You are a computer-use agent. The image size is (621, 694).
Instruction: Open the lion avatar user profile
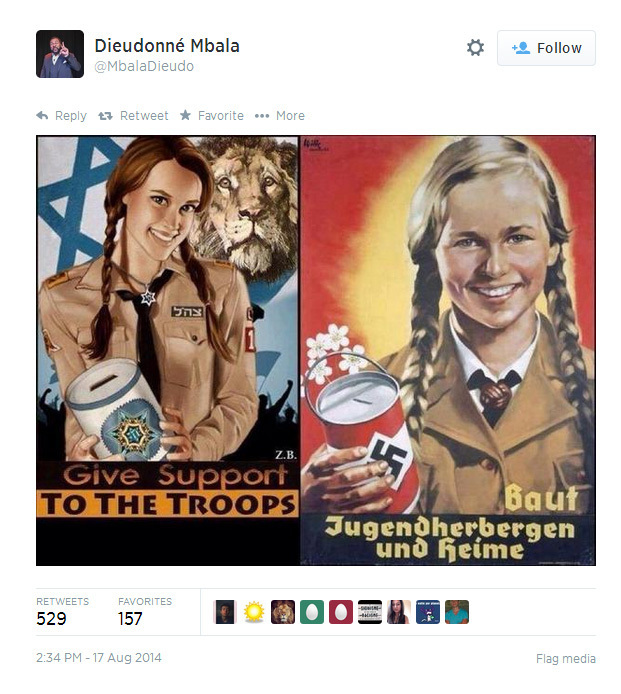(283, 612)
